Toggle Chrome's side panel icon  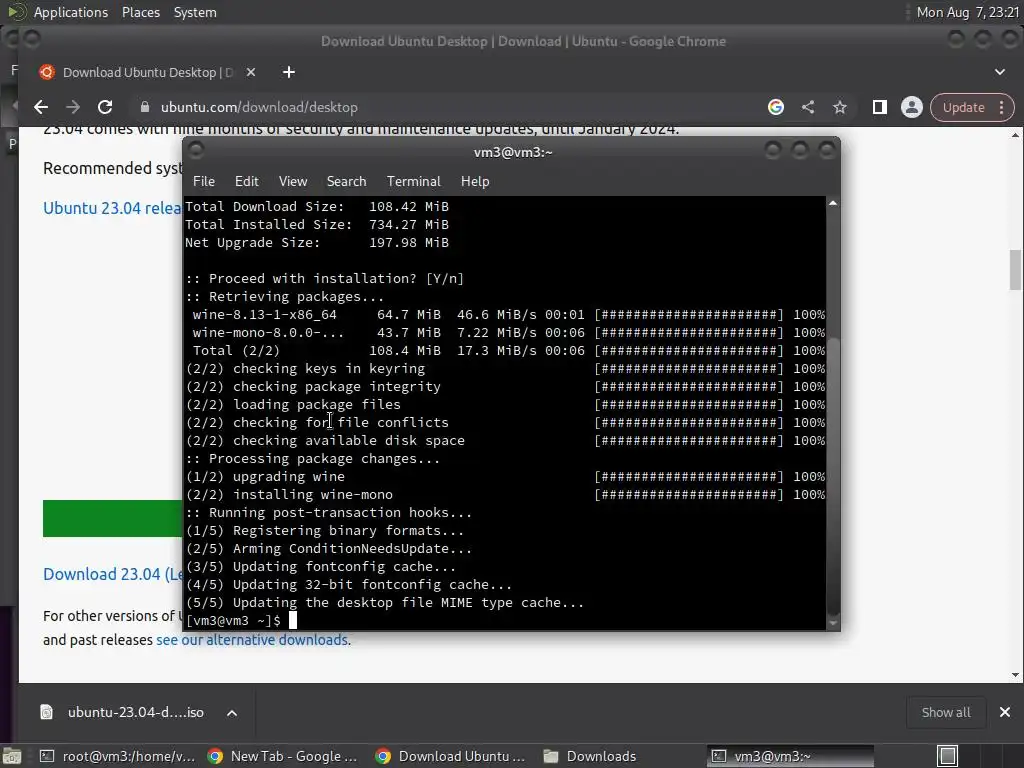click(880, 107)
